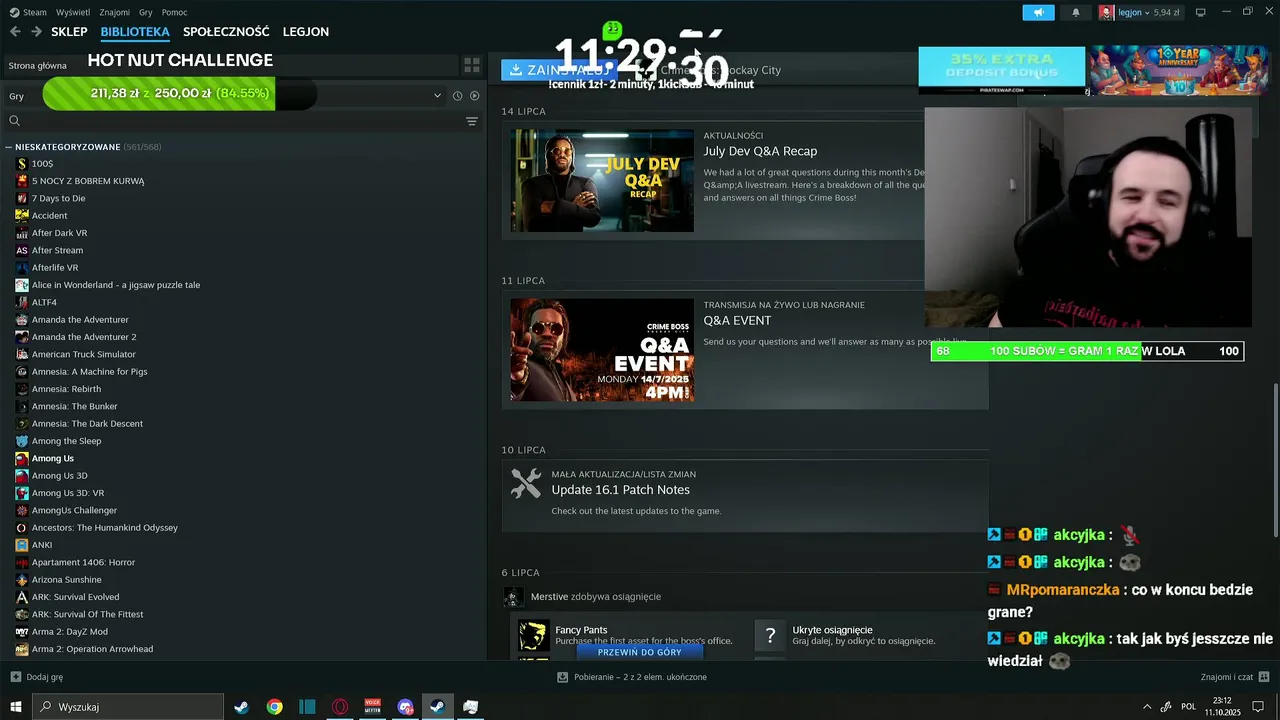Select the 7 Days to Die icon
The width and height of the screenshot is (1280, 720).
pyautogui.click(x=22, y=198)
